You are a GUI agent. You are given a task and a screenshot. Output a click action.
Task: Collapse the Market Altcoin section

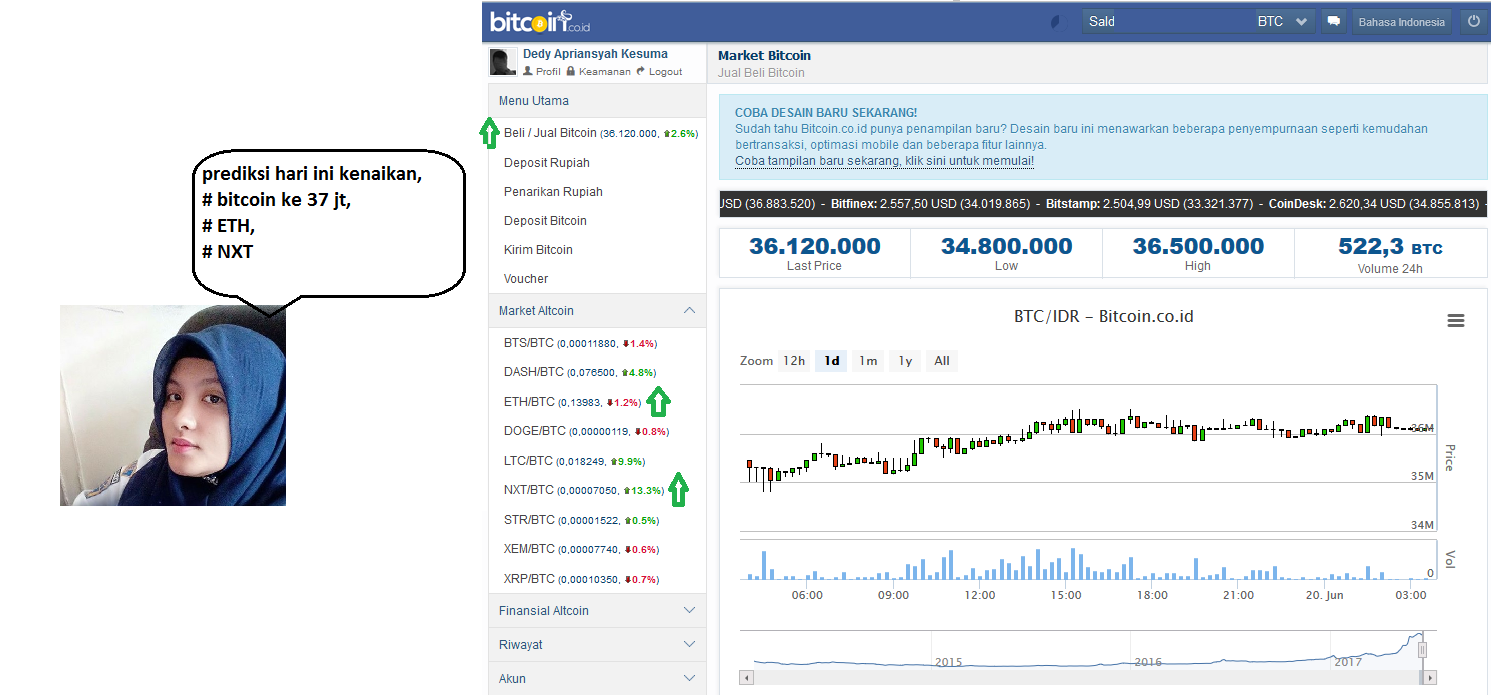597,311
